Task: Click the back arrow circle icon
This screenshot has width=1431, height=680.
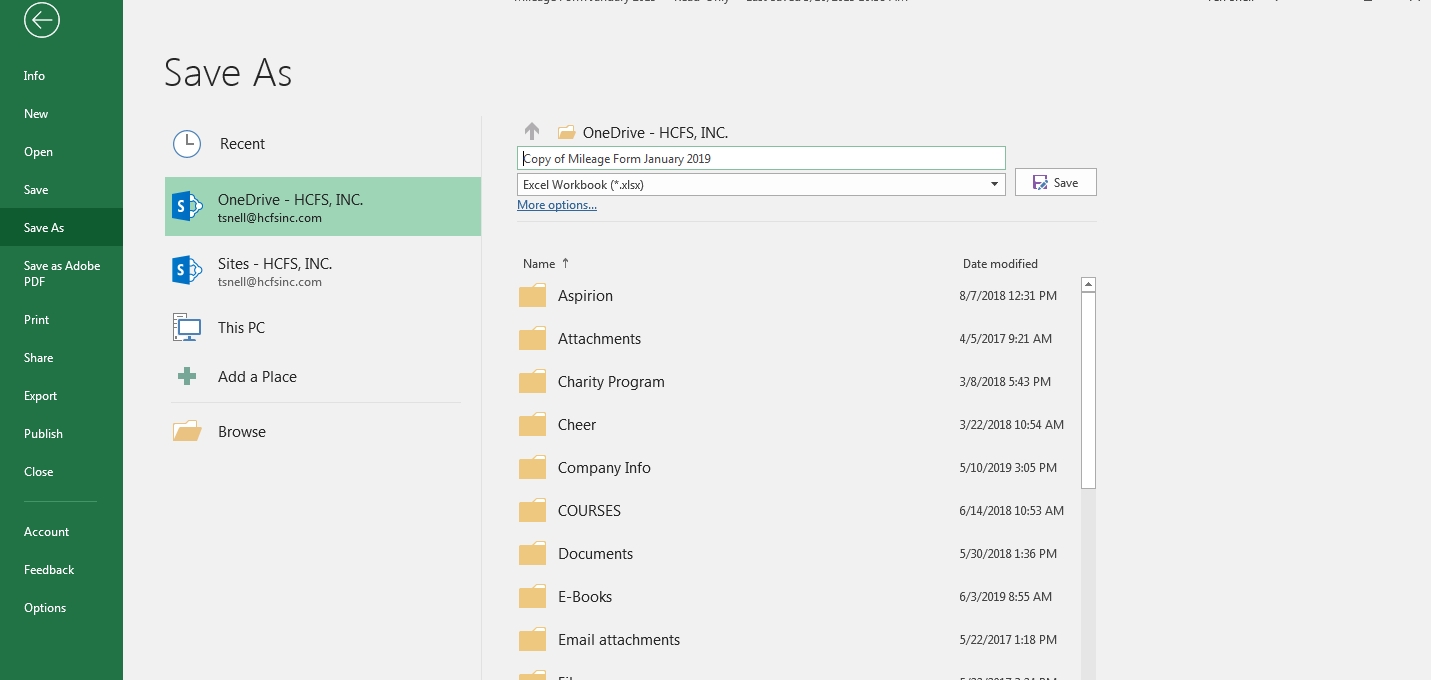Action: click(x=42, y=20)
